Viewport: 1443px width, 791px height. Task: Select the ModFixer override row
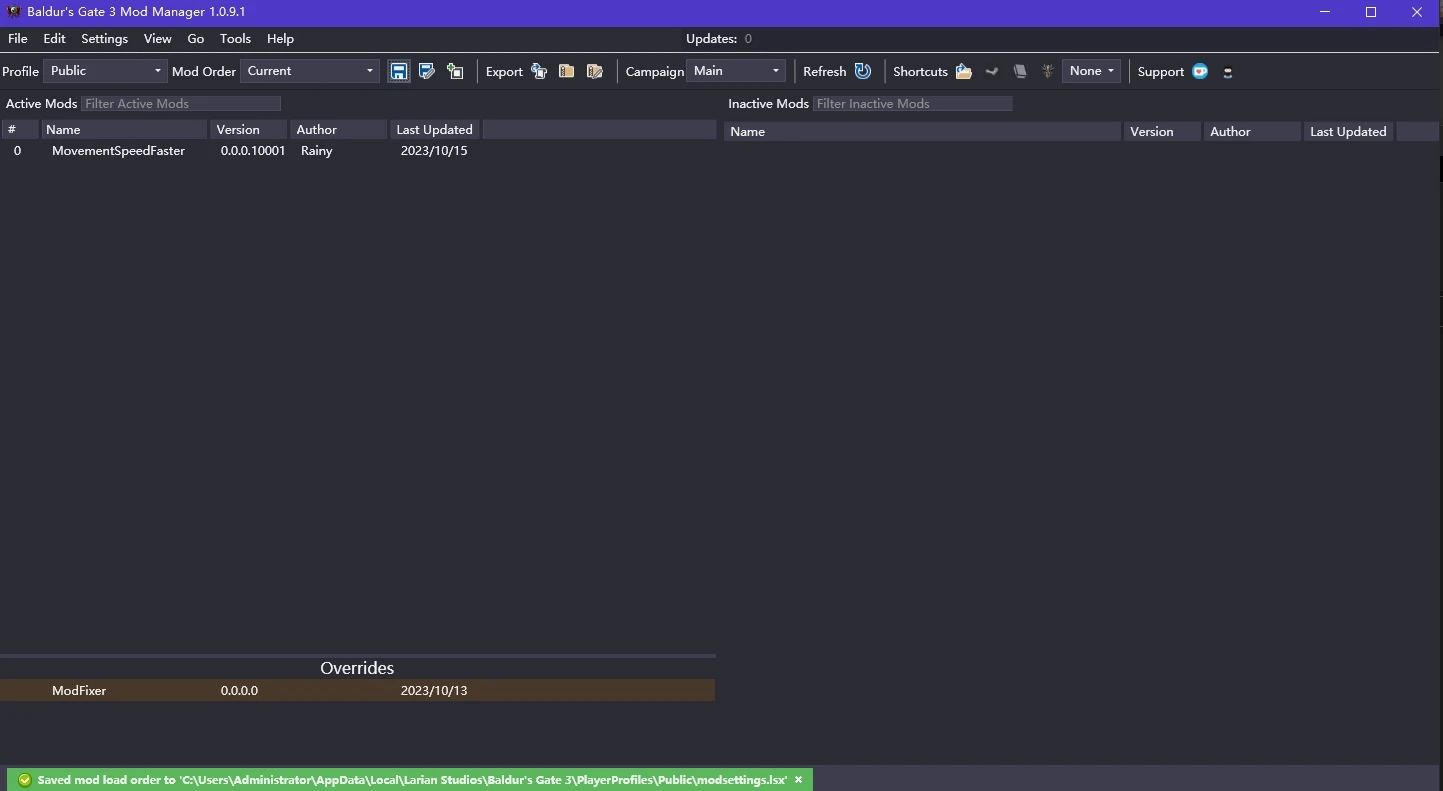coord(358,690)
